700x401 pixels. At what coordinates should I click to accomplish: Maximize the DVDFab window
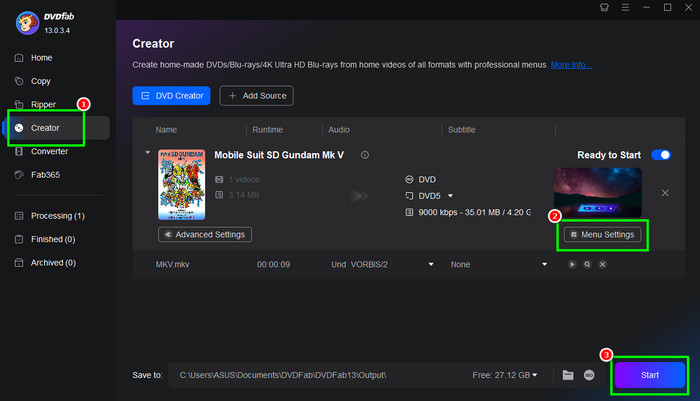coord(667,7)
